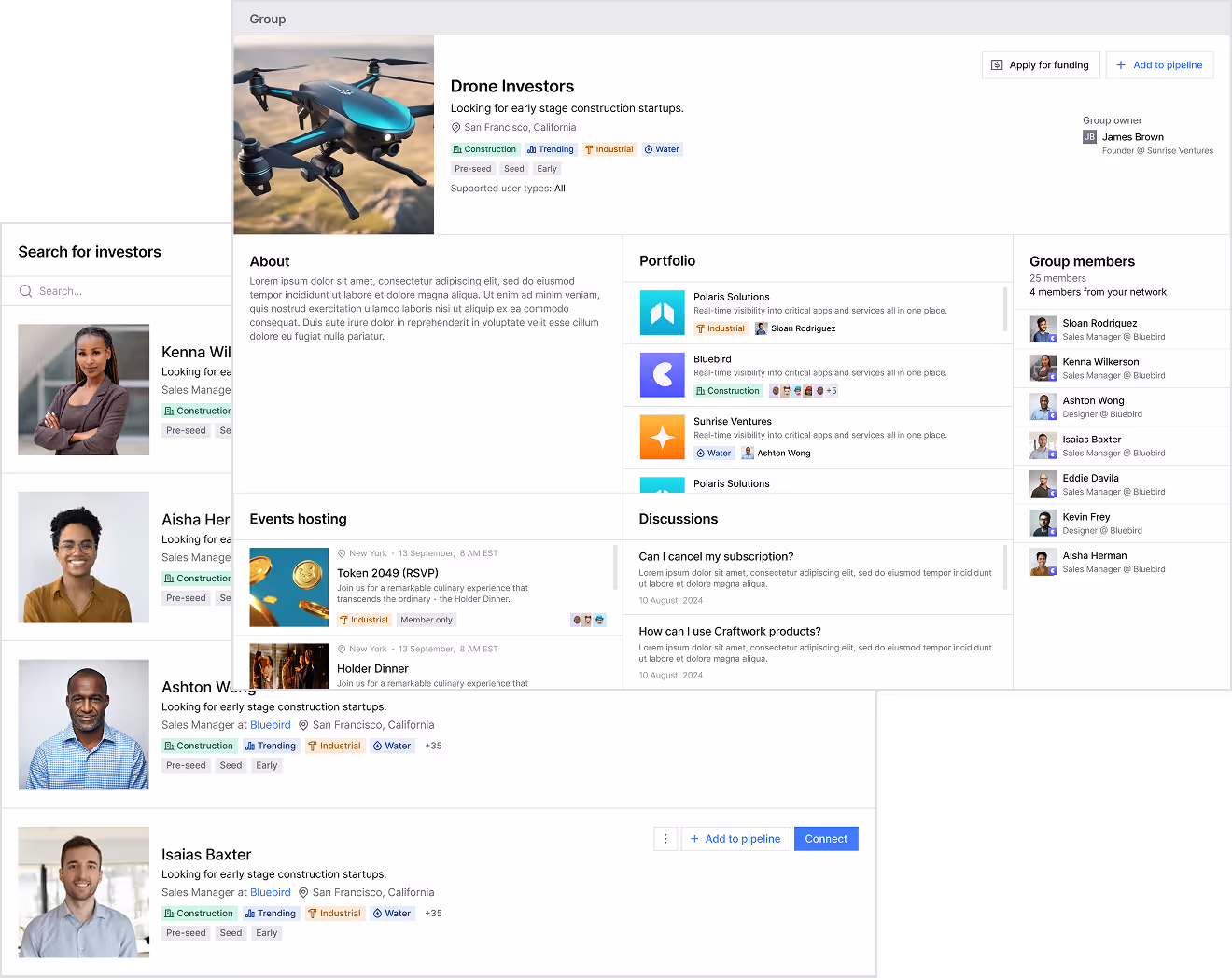Click the Industrial tag on the Token 2049 event
Screen dimensions: 1232x978
[364, 620]
